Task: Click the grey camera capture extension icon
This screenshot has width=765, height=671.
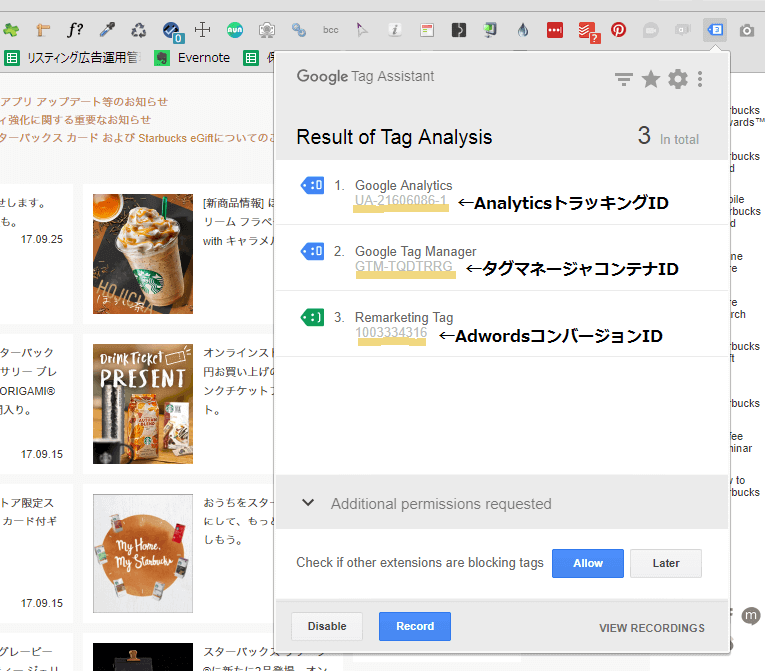Action: (267, 30)
